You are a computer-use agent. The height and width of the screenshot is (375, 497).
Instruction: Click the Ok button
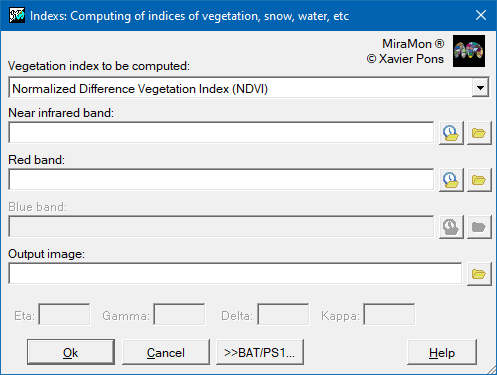pos(71,352)
